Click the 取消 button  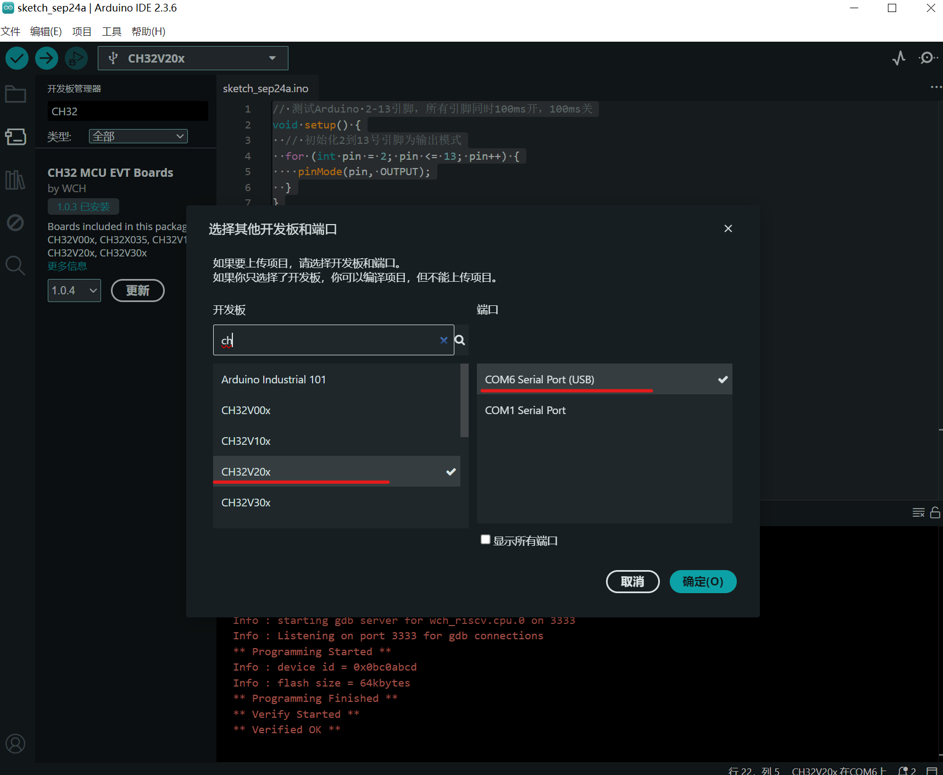pos(632,581)
